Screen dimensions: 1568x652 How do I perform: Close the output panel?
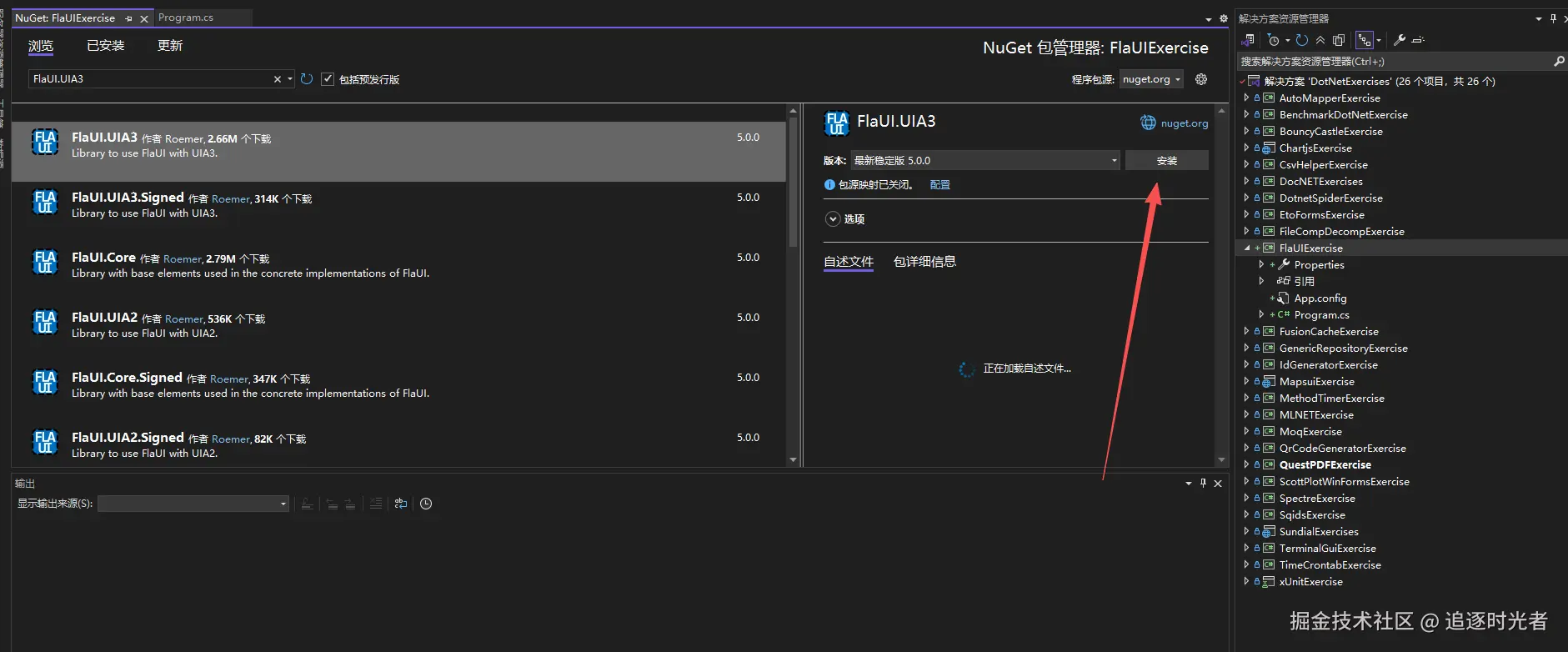1218,484
